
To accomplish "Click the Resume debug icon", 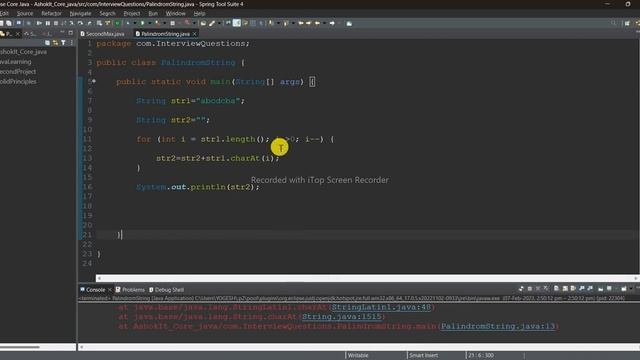I will pos(39,23).
